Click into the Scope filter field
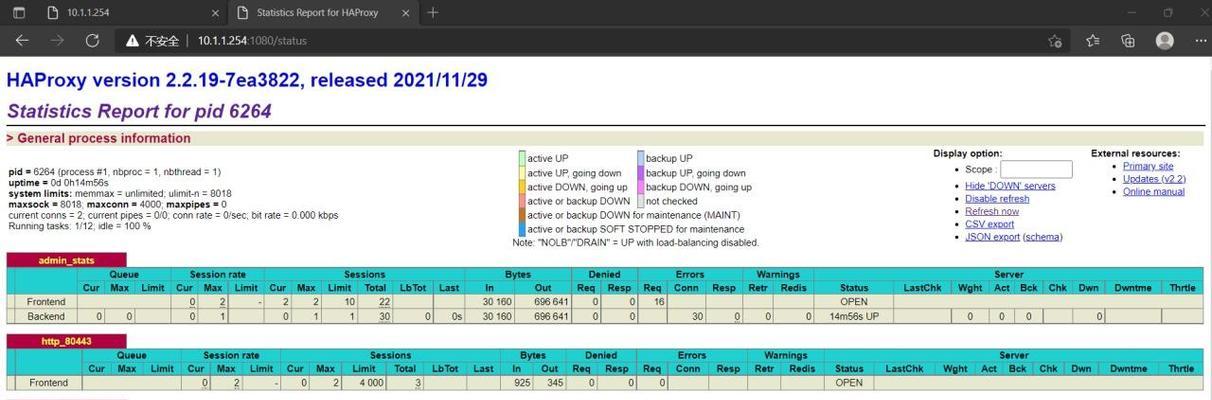Image resolution: width=1212 pixels, height=400 pixels. click(x=1036, y=170)
